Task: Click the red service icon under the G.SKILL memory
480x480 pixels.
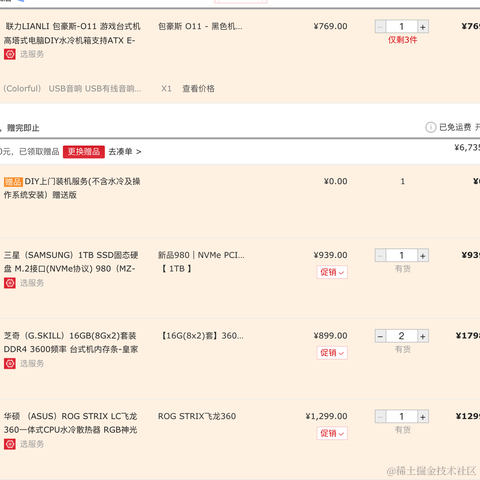Action: [x=10, y=363]
